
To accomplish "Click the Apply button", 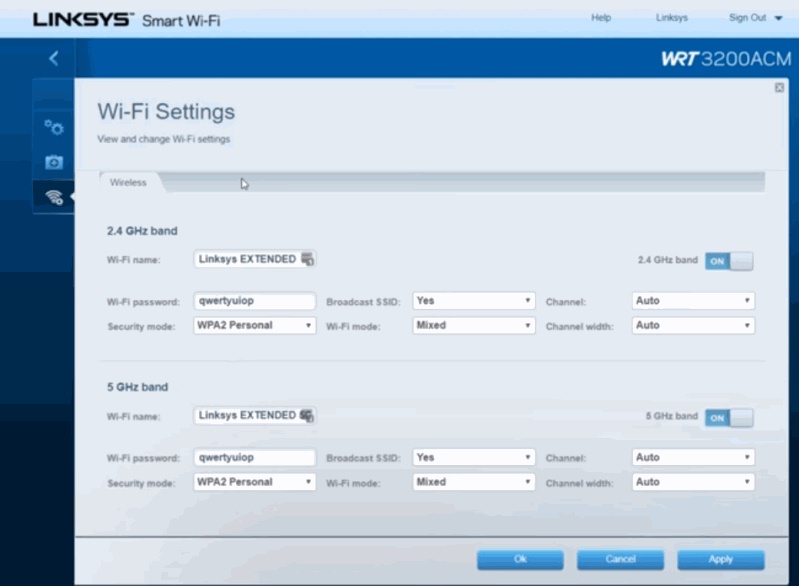I will 721,559.
